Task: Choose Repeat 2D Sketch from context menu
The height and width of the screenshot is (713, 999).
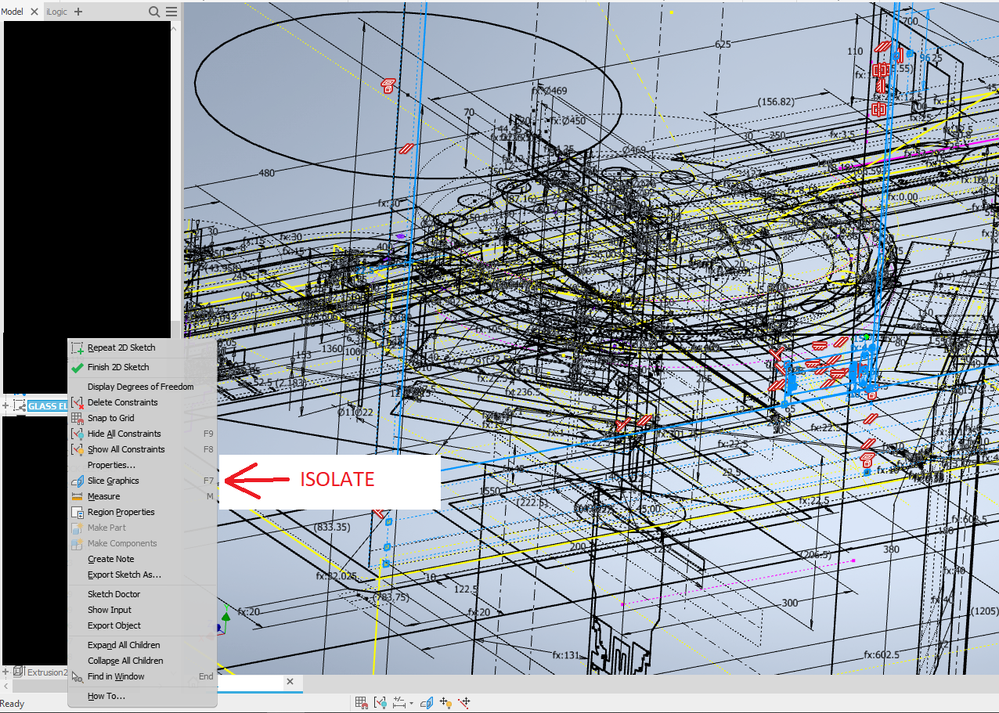Action: pos(142,348)
